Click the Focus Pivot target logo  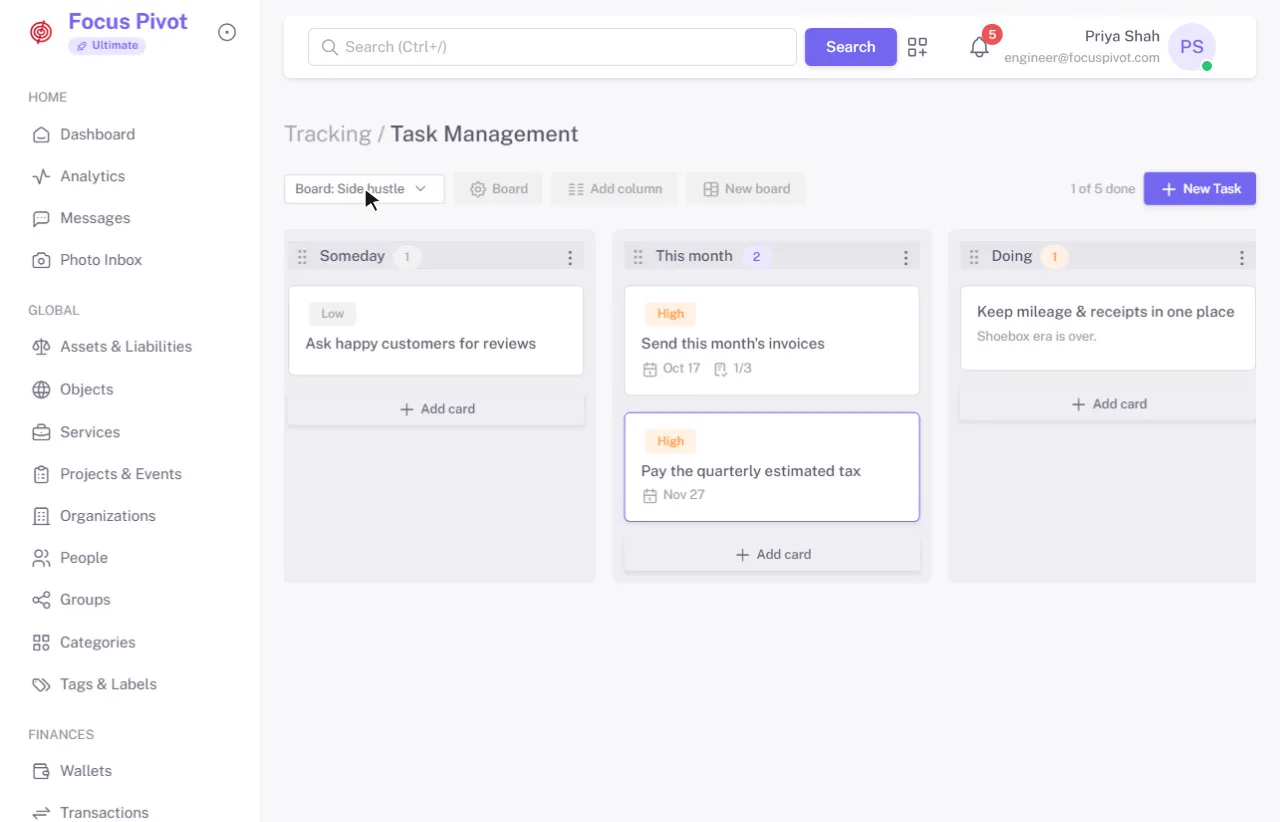click(x=41, y=33)
